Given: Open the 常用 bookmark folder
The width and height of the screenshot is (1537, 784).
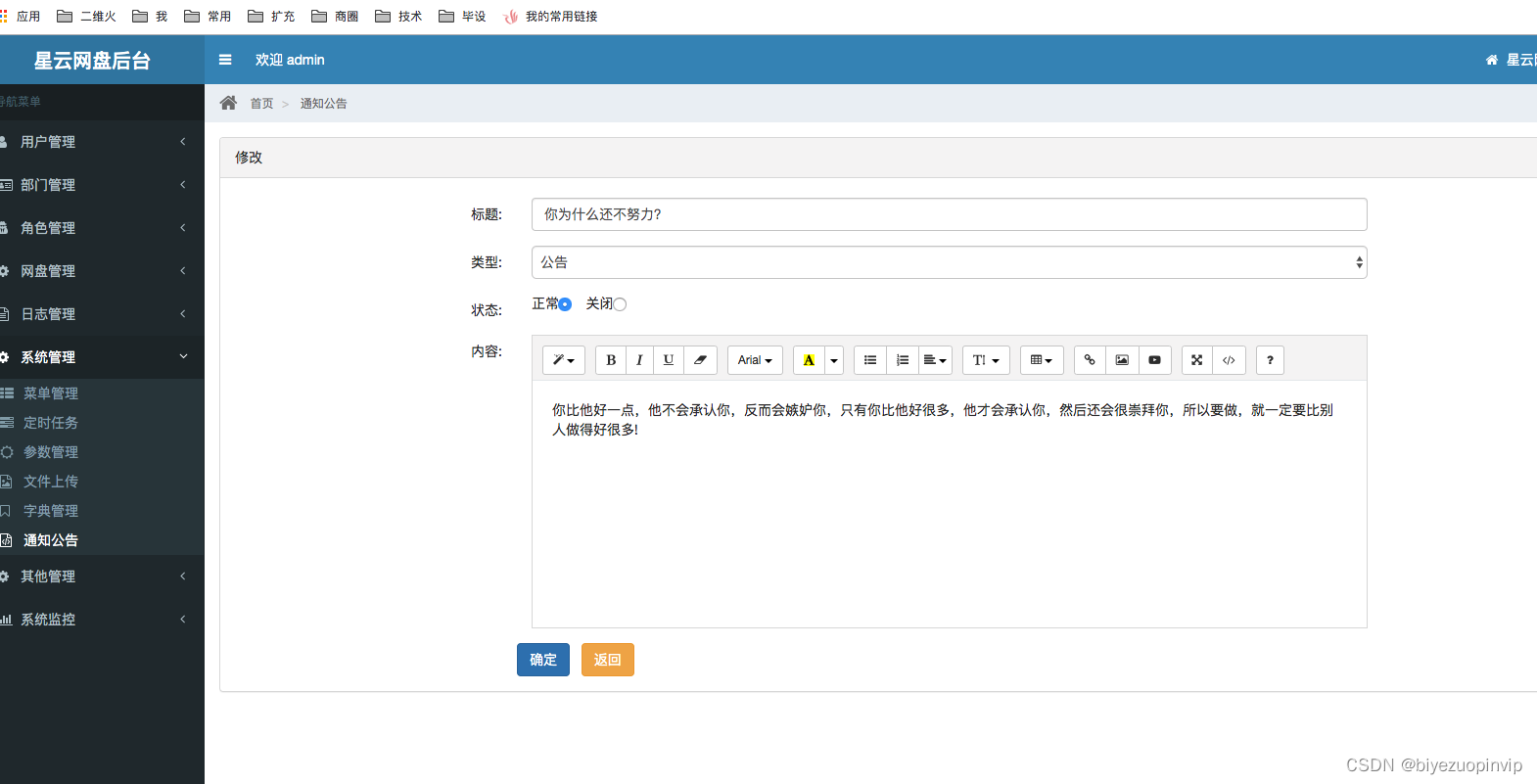Looking at the screenshot, I should click(208, 17).
